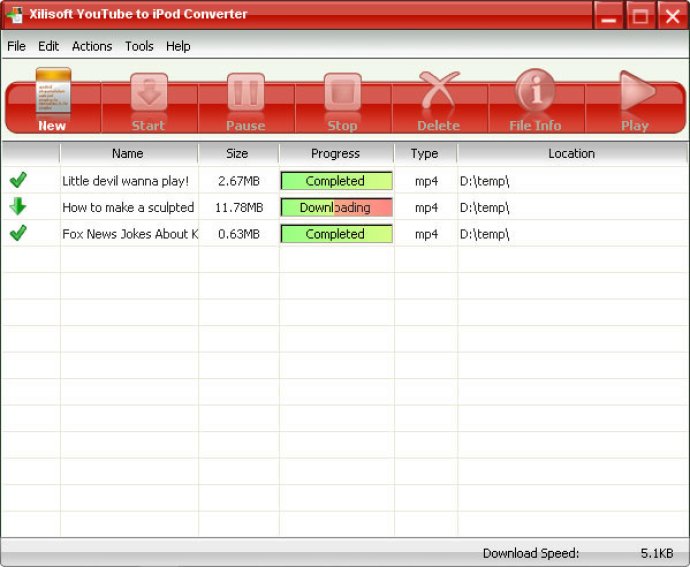Screen dimensions: 690x567
Task: Click the mp4 type of Little devil row
Action: (x=426, y=181)
